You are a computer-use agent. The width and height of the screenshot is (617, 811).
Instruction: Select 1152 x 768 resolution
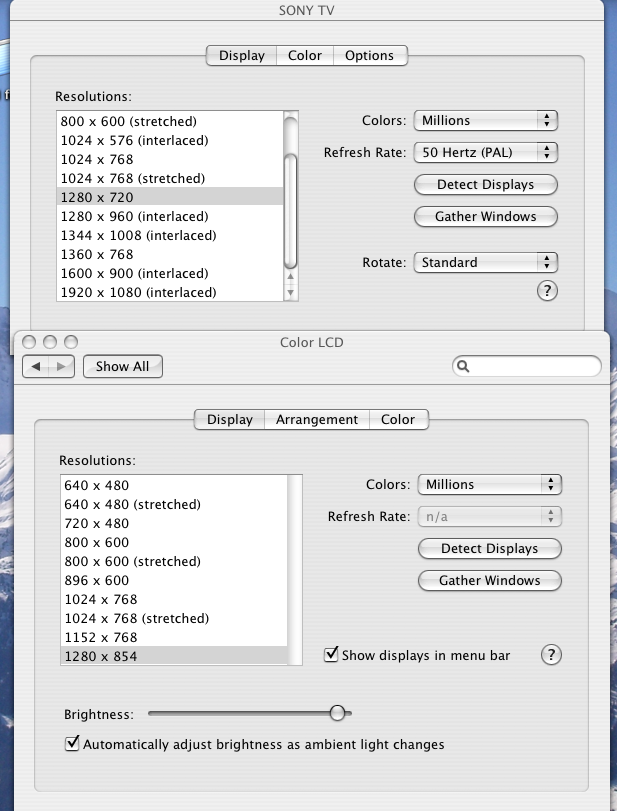[174, 637]
